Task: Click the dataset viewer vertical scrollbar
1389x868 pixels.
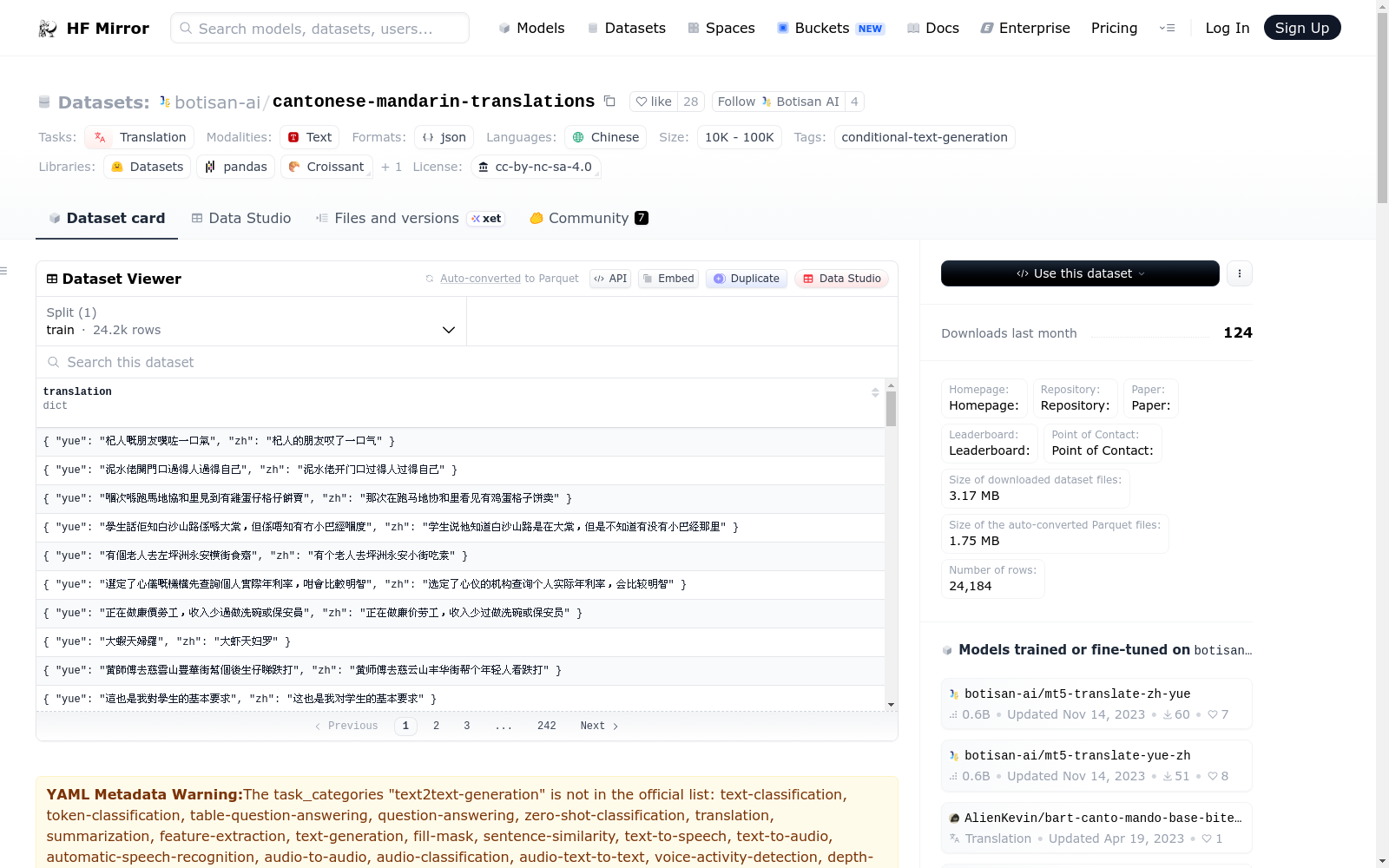Action: pos(891,408)
